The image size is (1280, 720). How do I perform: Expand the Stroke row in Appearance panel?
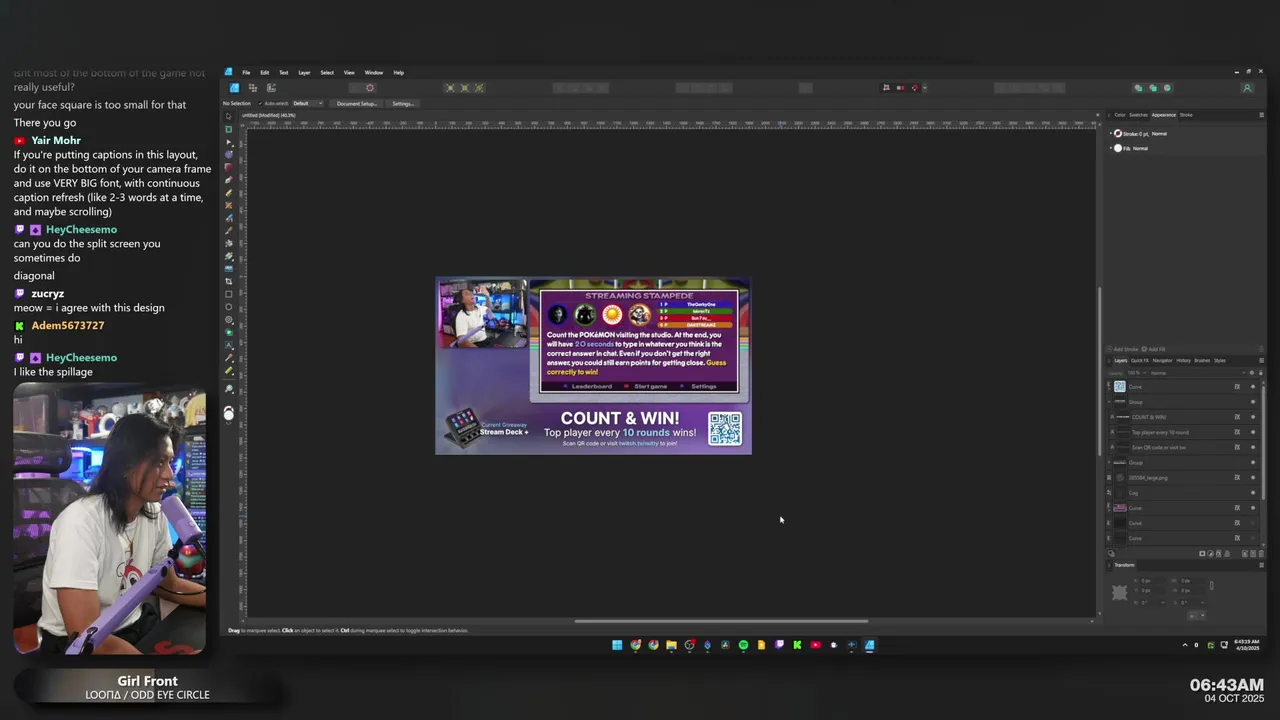pyautogui.click(x=1111, y=133)
